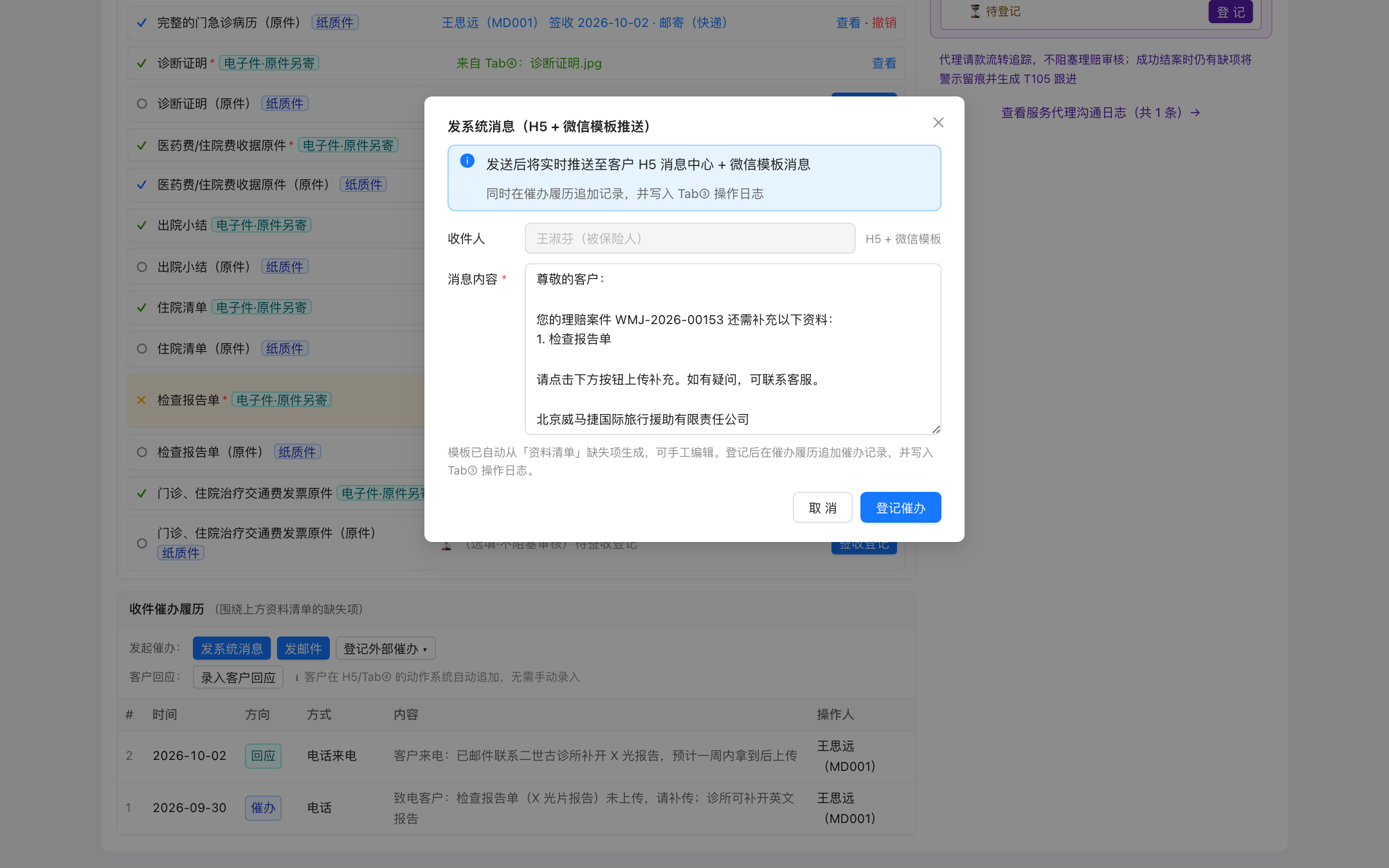Click orange X icon for 检查报告单

[x=141, y=400]
